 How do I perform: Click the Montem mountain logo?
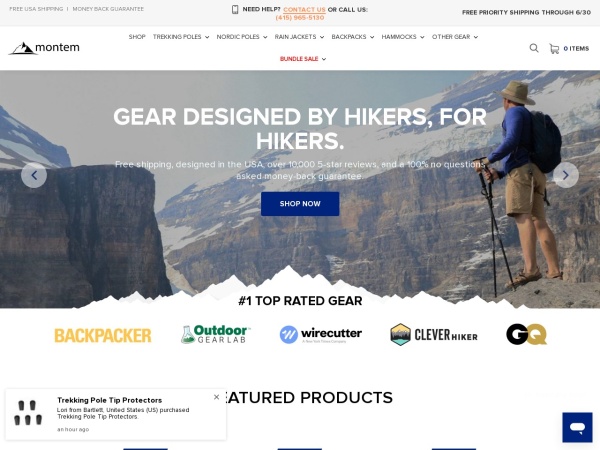(x=44, y=48)
